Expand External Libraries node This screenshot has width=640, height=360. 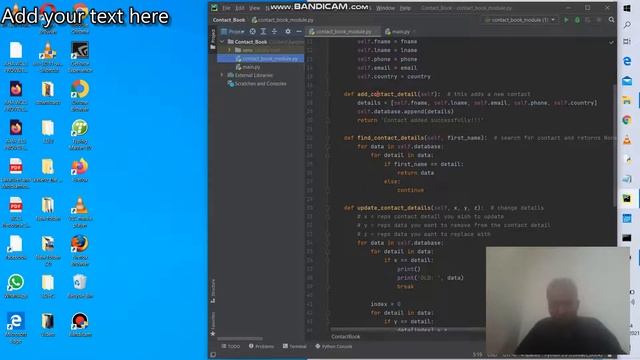222,75
